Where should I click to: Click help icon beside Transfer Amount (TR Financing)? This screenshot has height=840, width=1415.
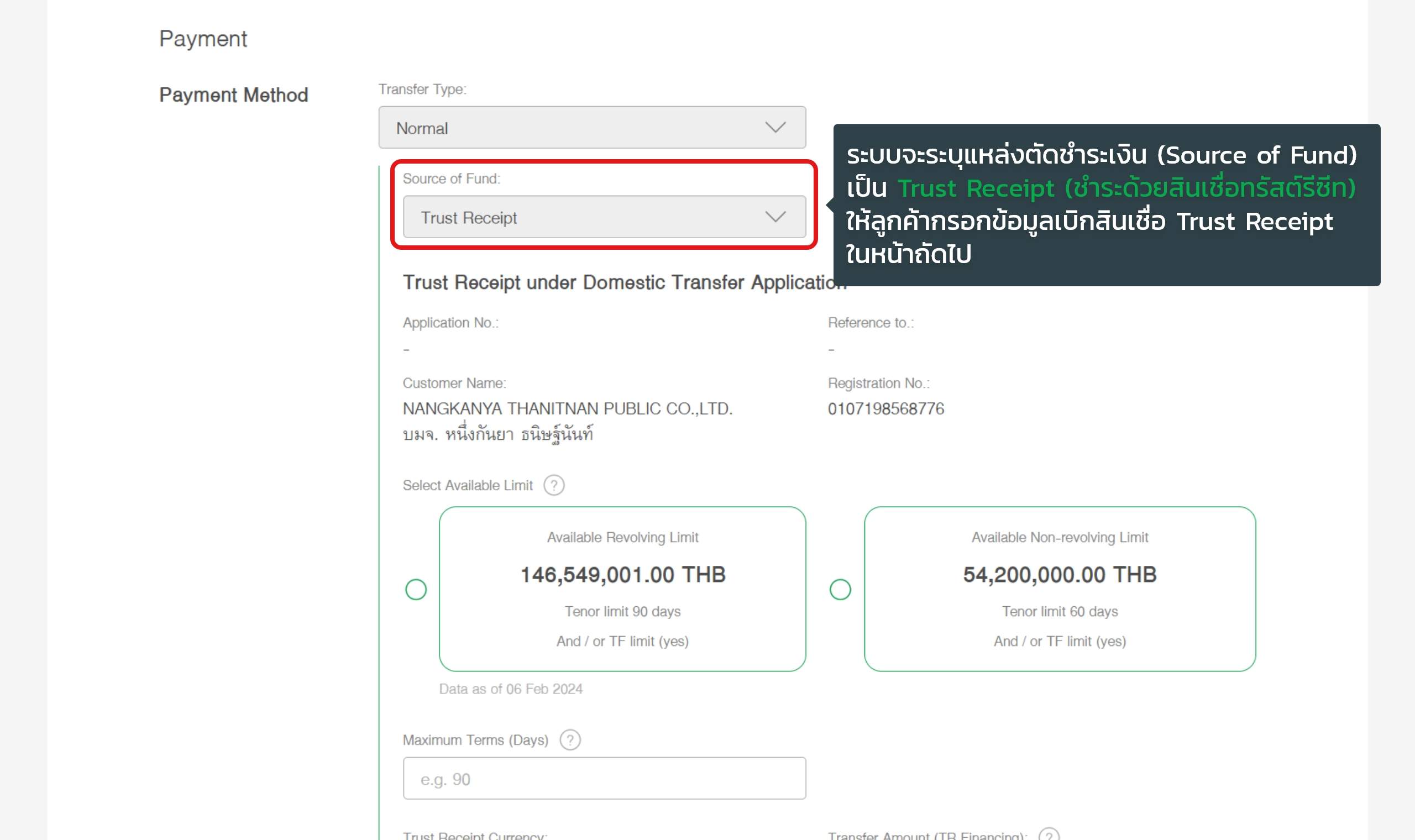pos(1048,835)
